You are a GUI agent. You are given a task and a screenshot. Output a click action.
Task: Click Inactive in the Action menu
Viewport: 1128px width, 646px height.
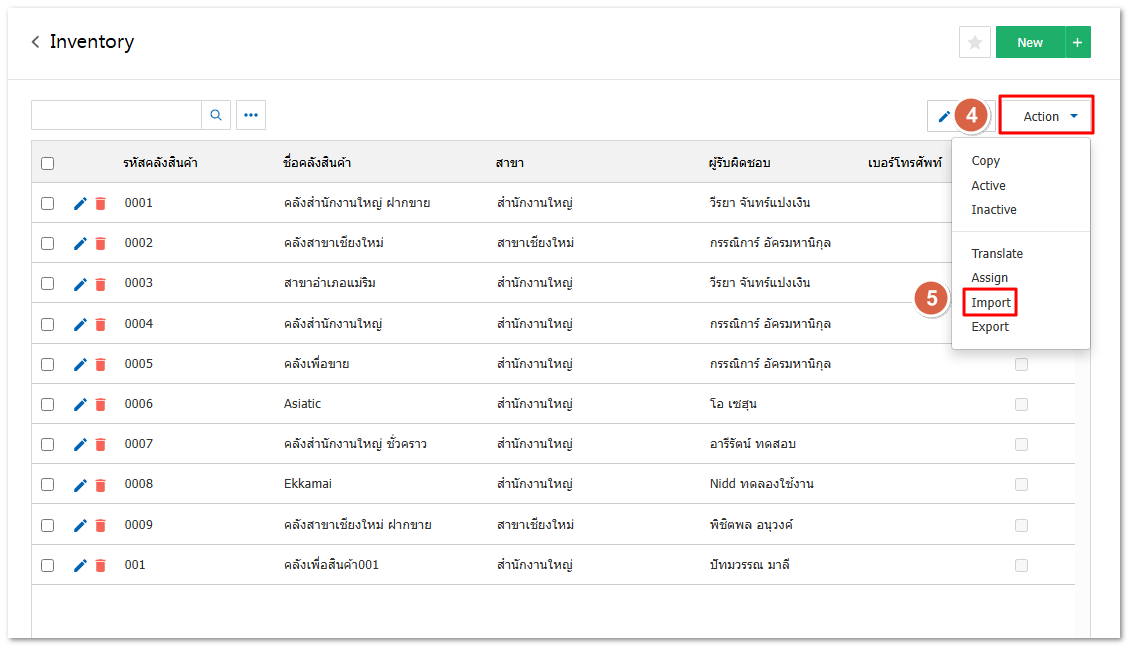tap(994, 210)
